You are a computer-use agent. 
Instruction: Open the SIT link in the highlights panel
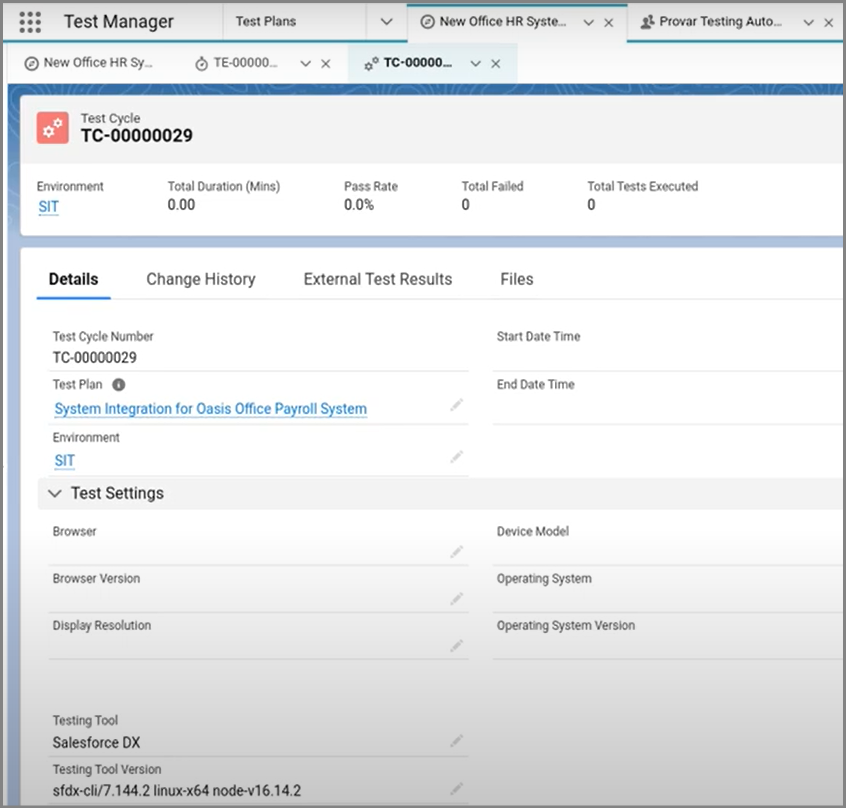point(49,207)
